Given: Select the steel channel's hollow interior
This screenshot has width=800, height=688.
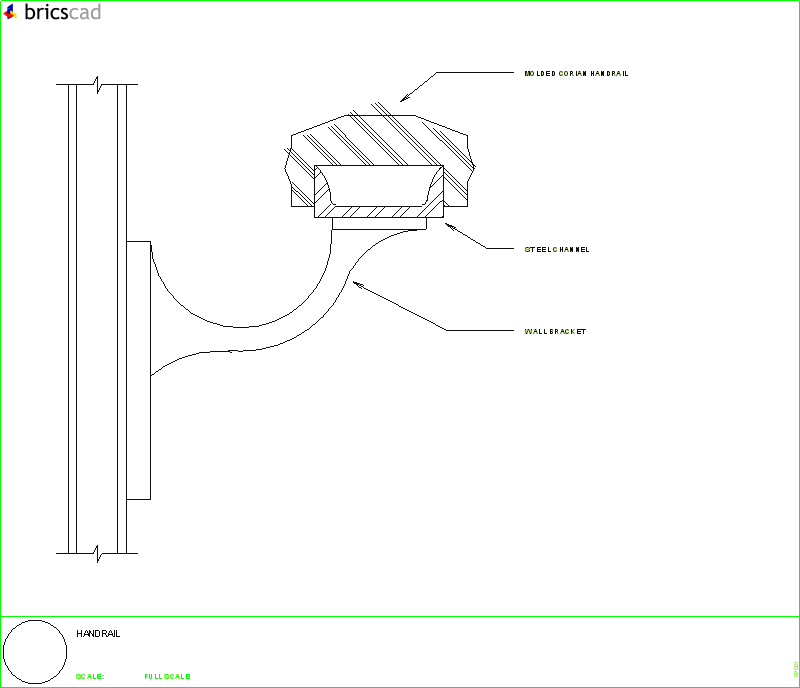Looking at the screenshot, I should point(379,186).
